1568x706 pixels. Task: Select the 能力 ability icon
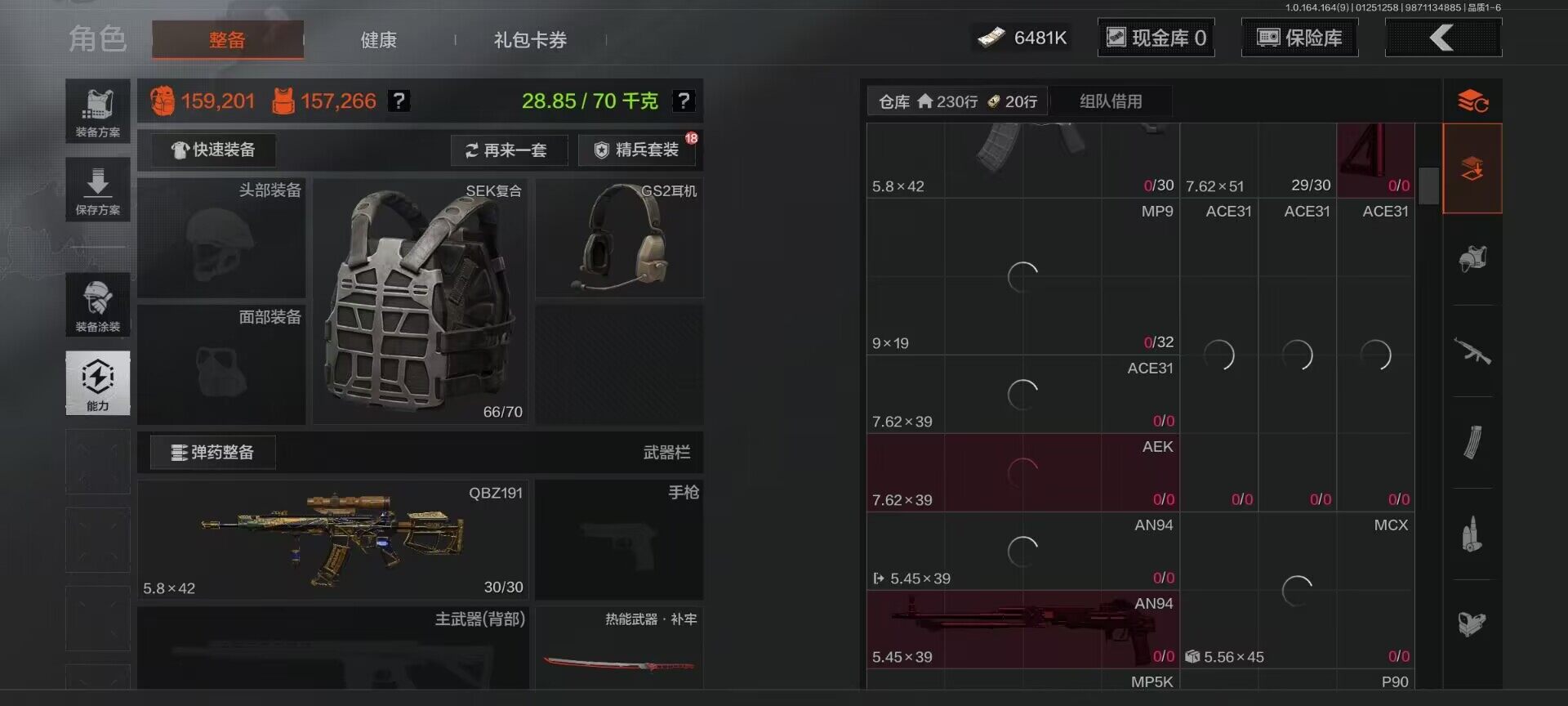click(x=98, y=383)
